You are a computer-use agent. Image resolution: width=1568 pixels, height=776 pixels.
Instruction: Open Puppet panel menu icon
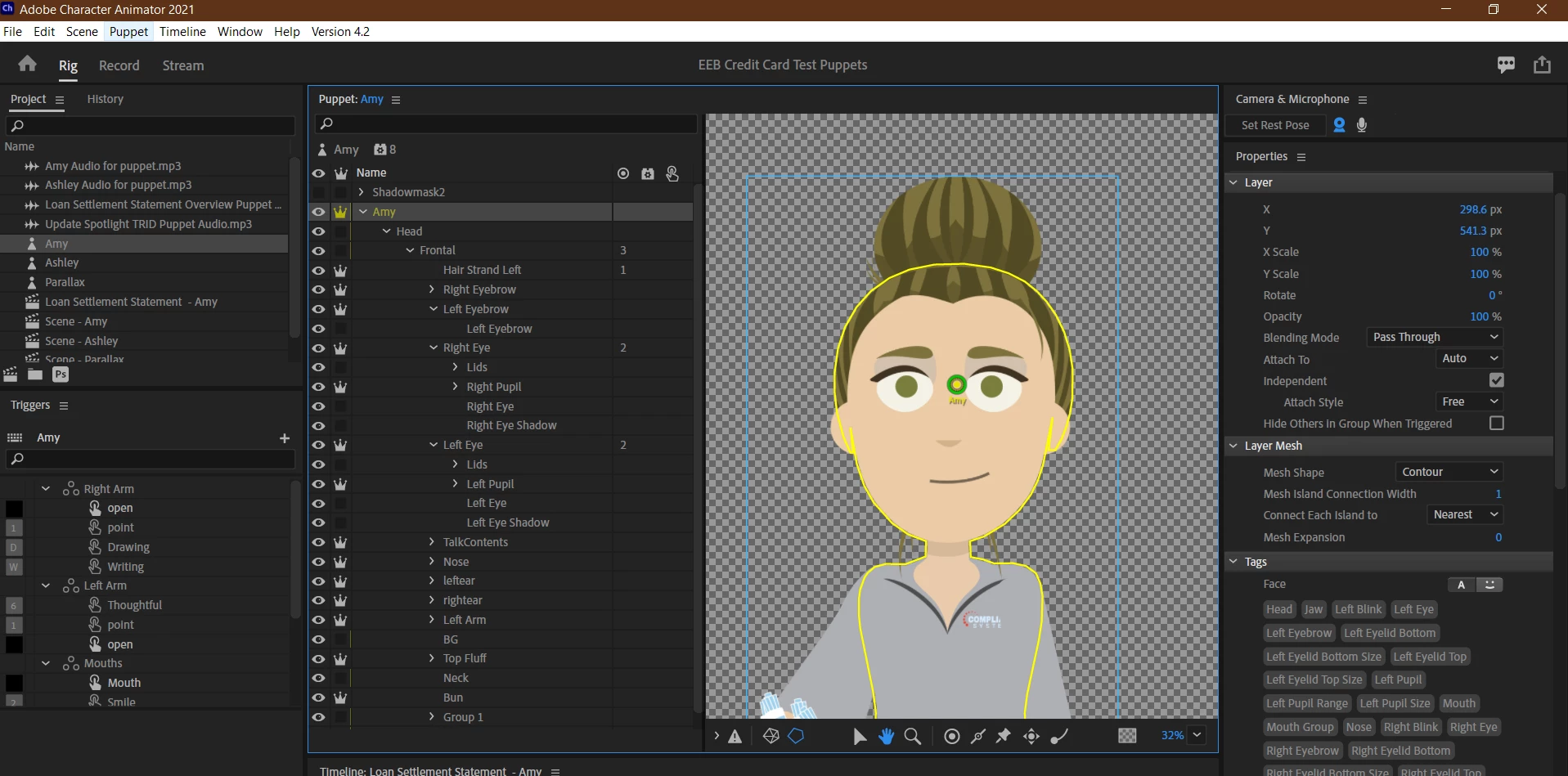pyautogui.click(x=396, y=100)
